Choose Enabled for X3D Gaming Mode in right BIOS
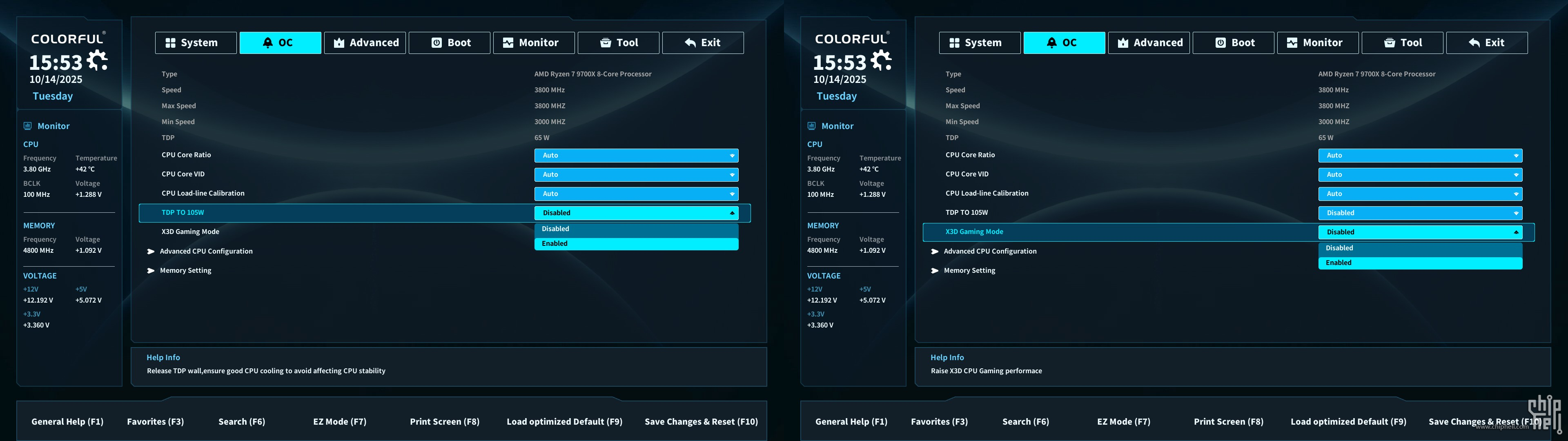Screen dimensions: 1568x441 pyautogui.click(x=1419, y=263)
